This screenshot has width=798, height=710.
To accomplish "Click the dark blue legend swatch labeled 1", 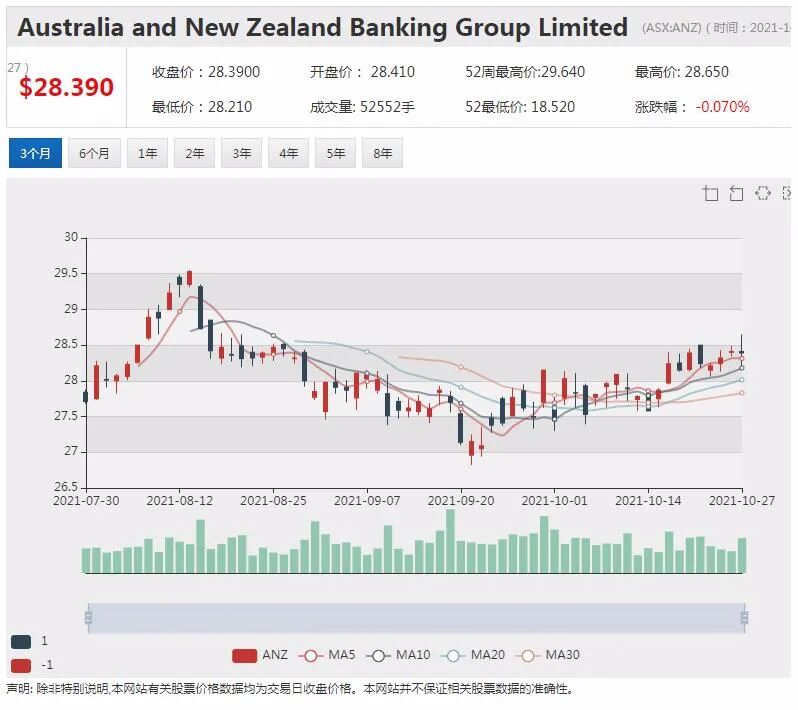I will click(21, 641).
